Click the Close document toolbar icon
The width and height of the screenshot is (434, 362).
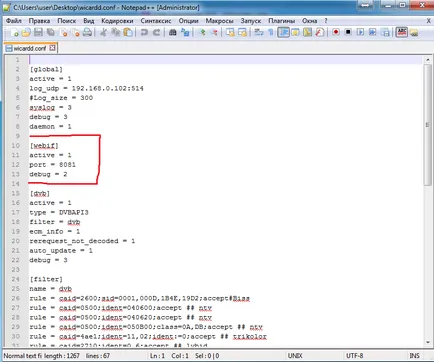pyautogui.click(x=64, y=32)
